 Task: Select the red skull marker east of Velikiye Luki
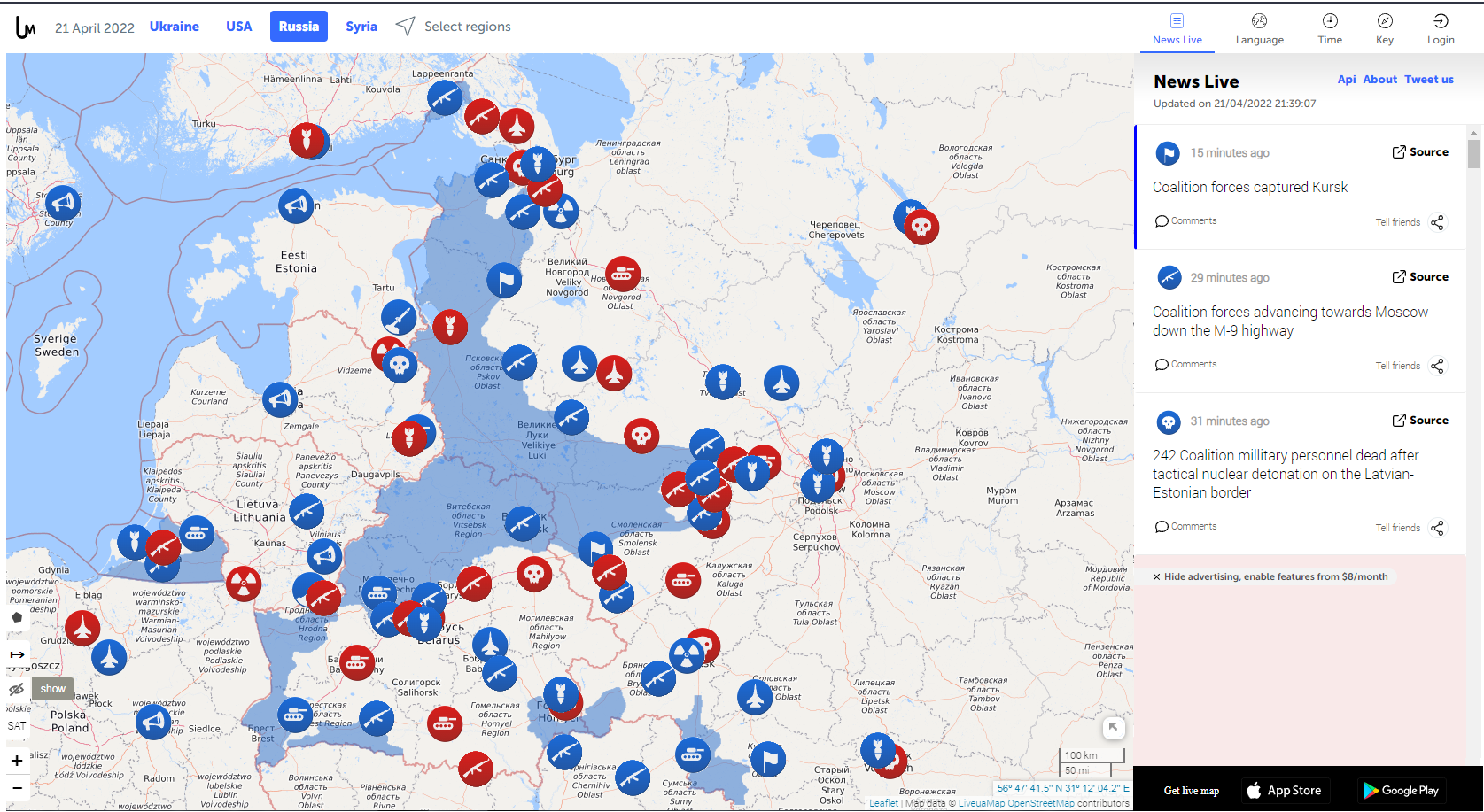click(641, 436)
